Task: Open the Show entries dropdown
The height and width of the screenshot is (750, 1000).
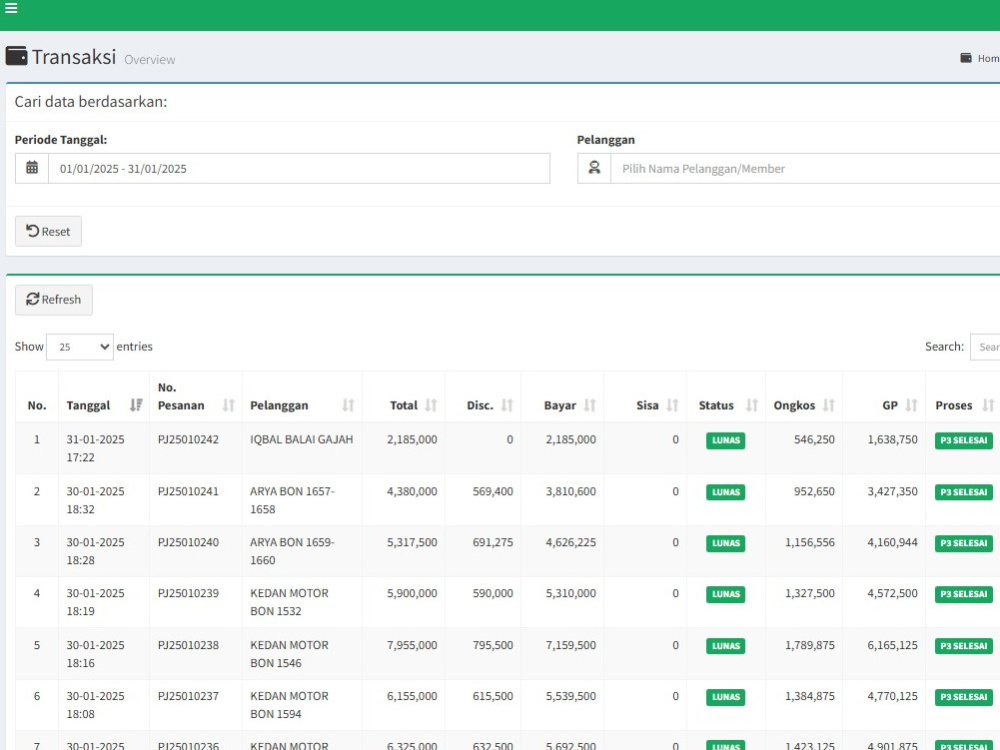Action: [80, 347]
